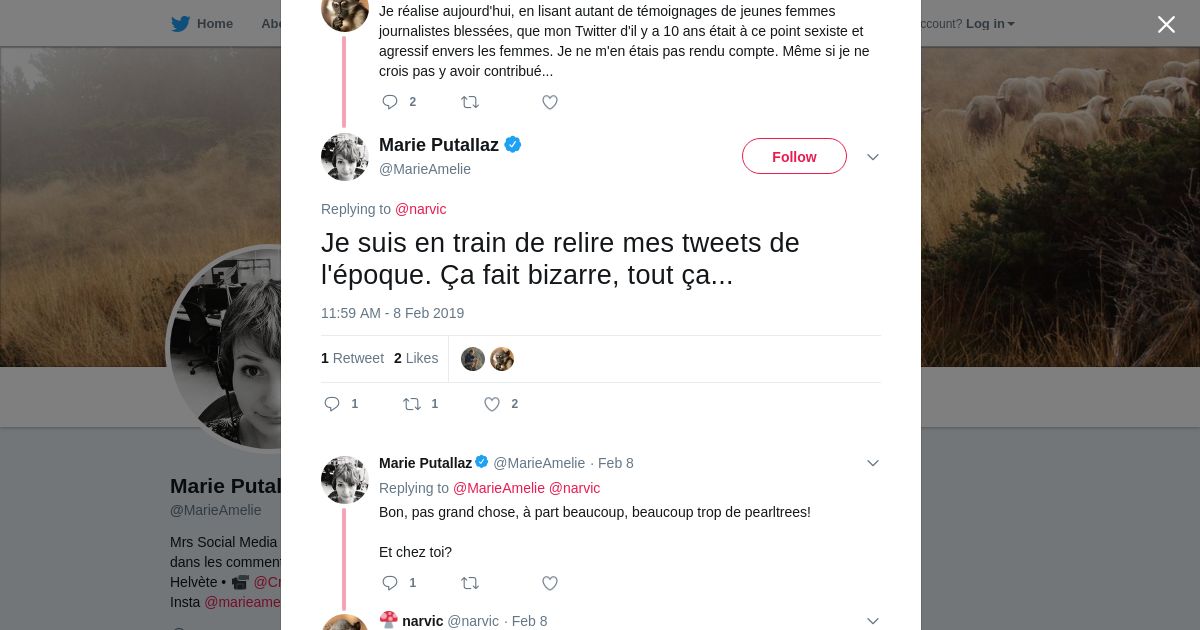The width and height of the screenshot is (1200, 630).
Task: Retweet the top tweet in thread
Action: [x=470, y=102]
